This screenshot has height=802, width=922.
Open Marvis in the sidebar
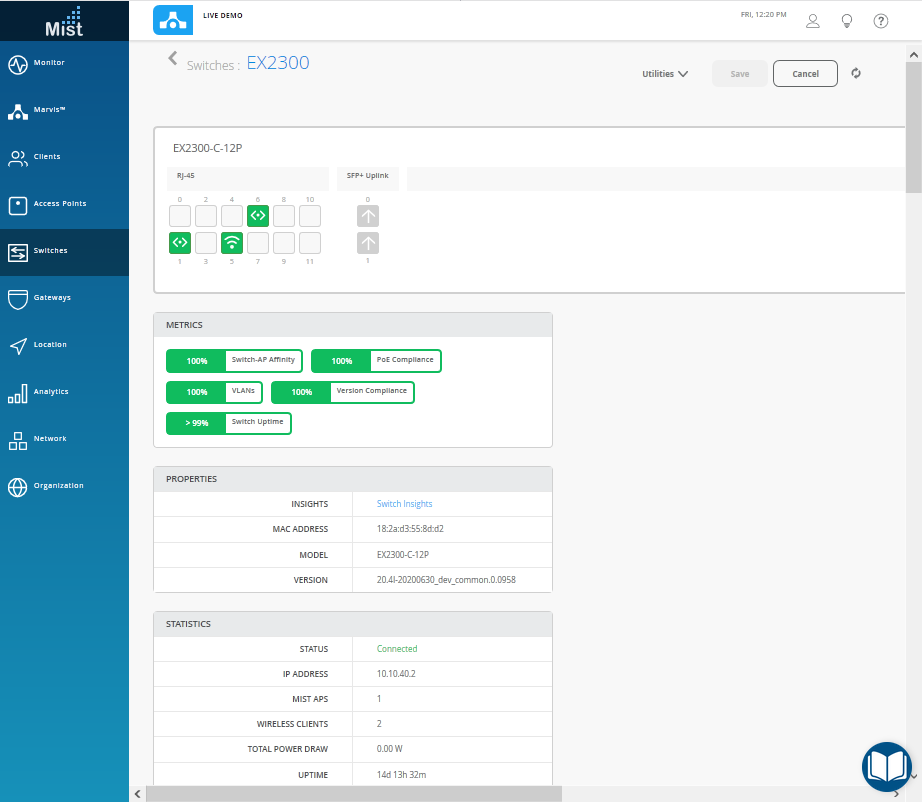pyautogui.click(x=48, y=110)
